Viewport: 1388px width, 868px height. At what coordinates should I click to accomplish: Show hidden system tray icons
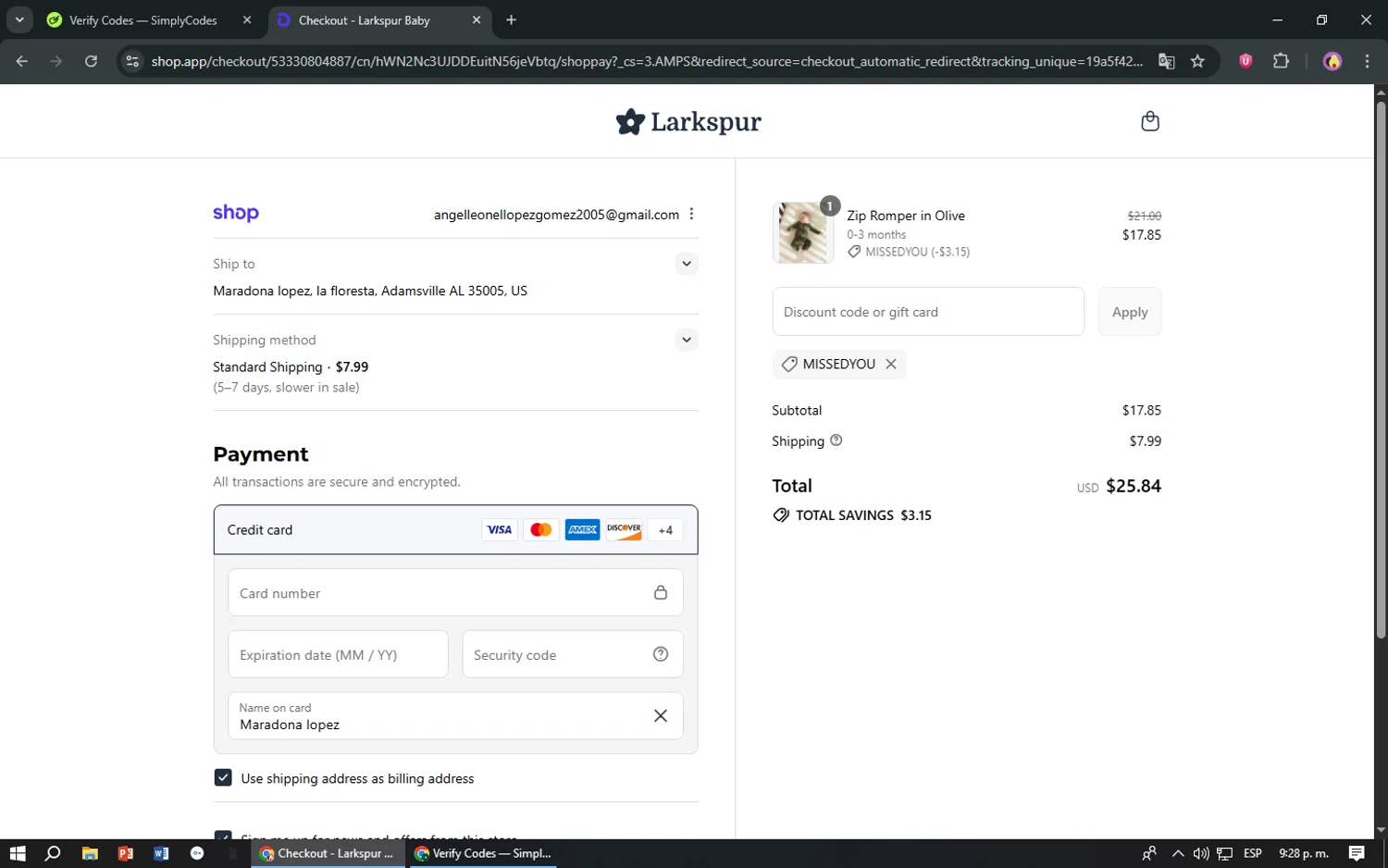[x=1177, y=853]
